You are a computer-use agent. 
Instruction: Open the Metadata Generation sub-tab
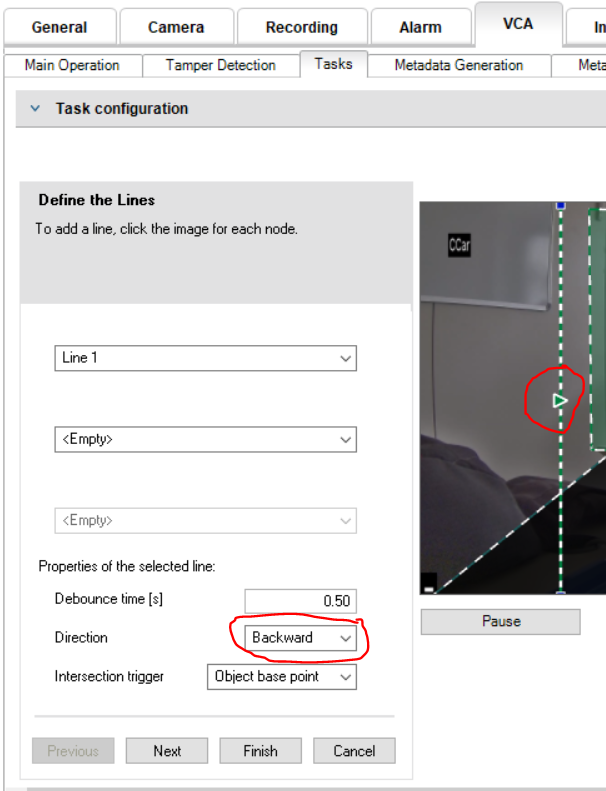coord(458,66)
